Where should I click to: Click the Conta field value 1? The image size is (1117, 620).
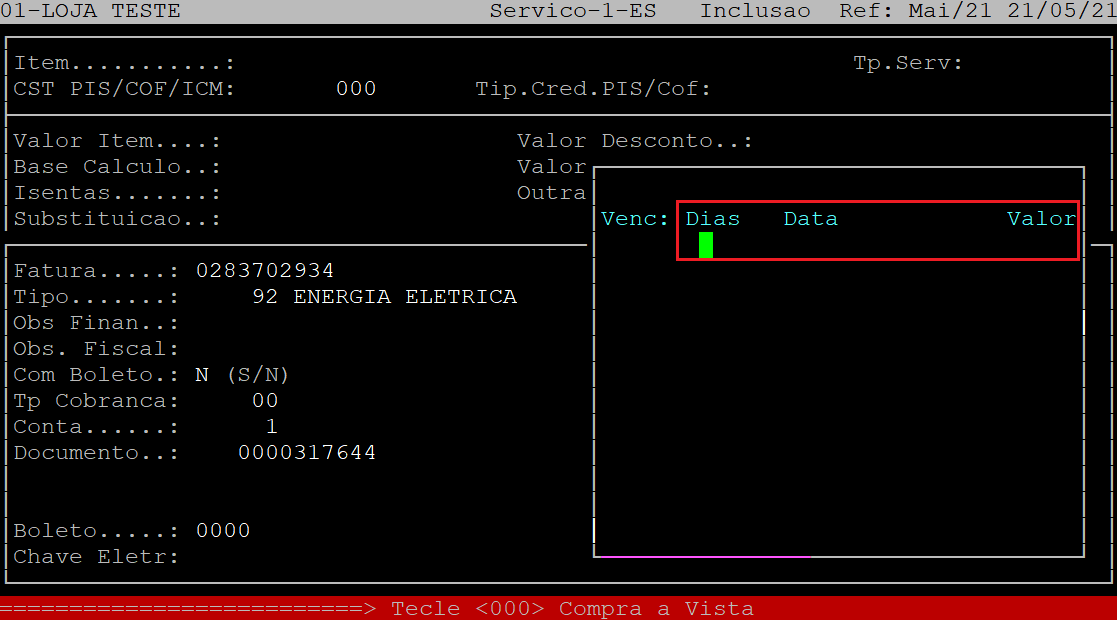271,427
